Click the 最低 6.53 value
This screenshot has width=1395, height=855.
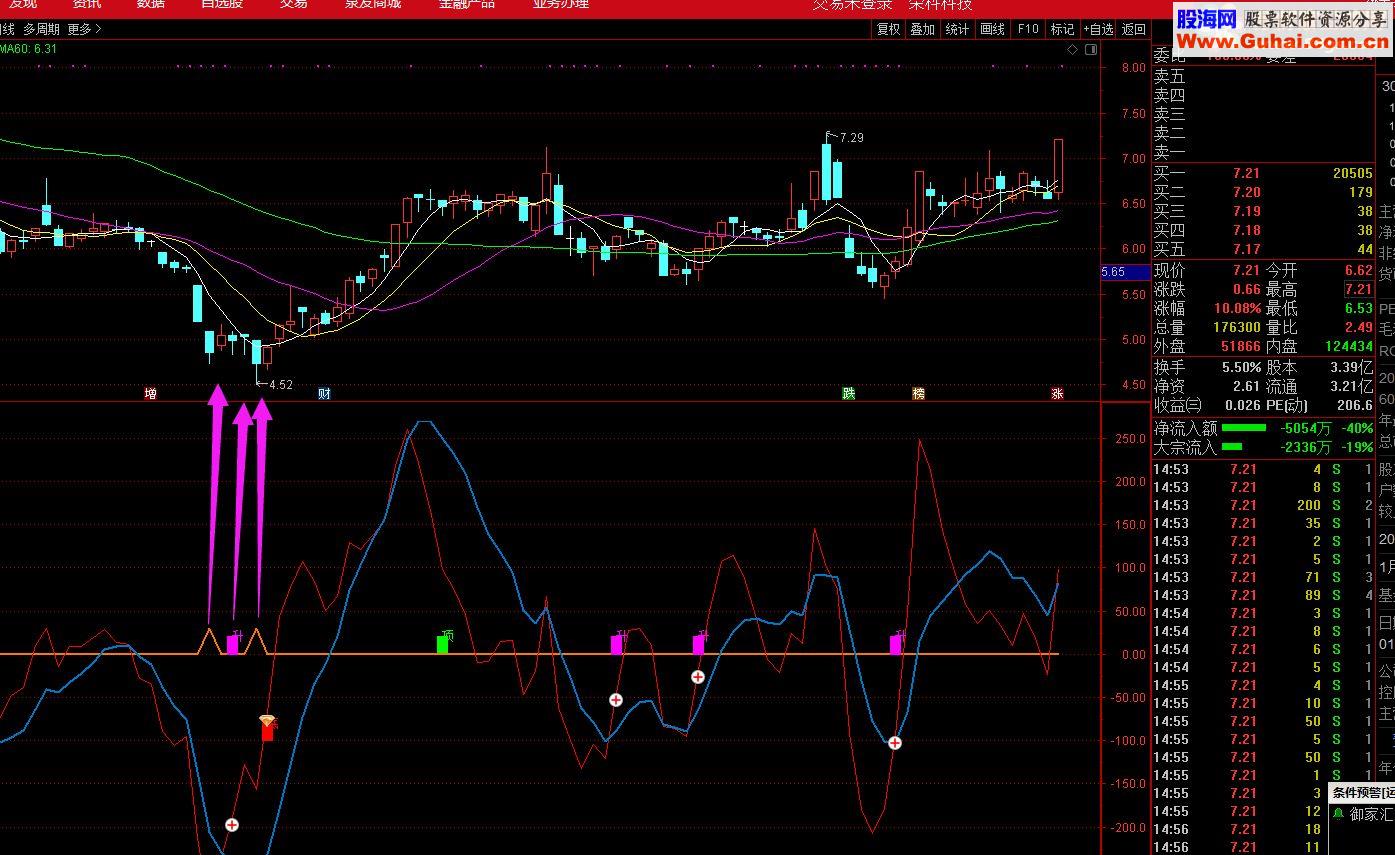point(1360,308)
